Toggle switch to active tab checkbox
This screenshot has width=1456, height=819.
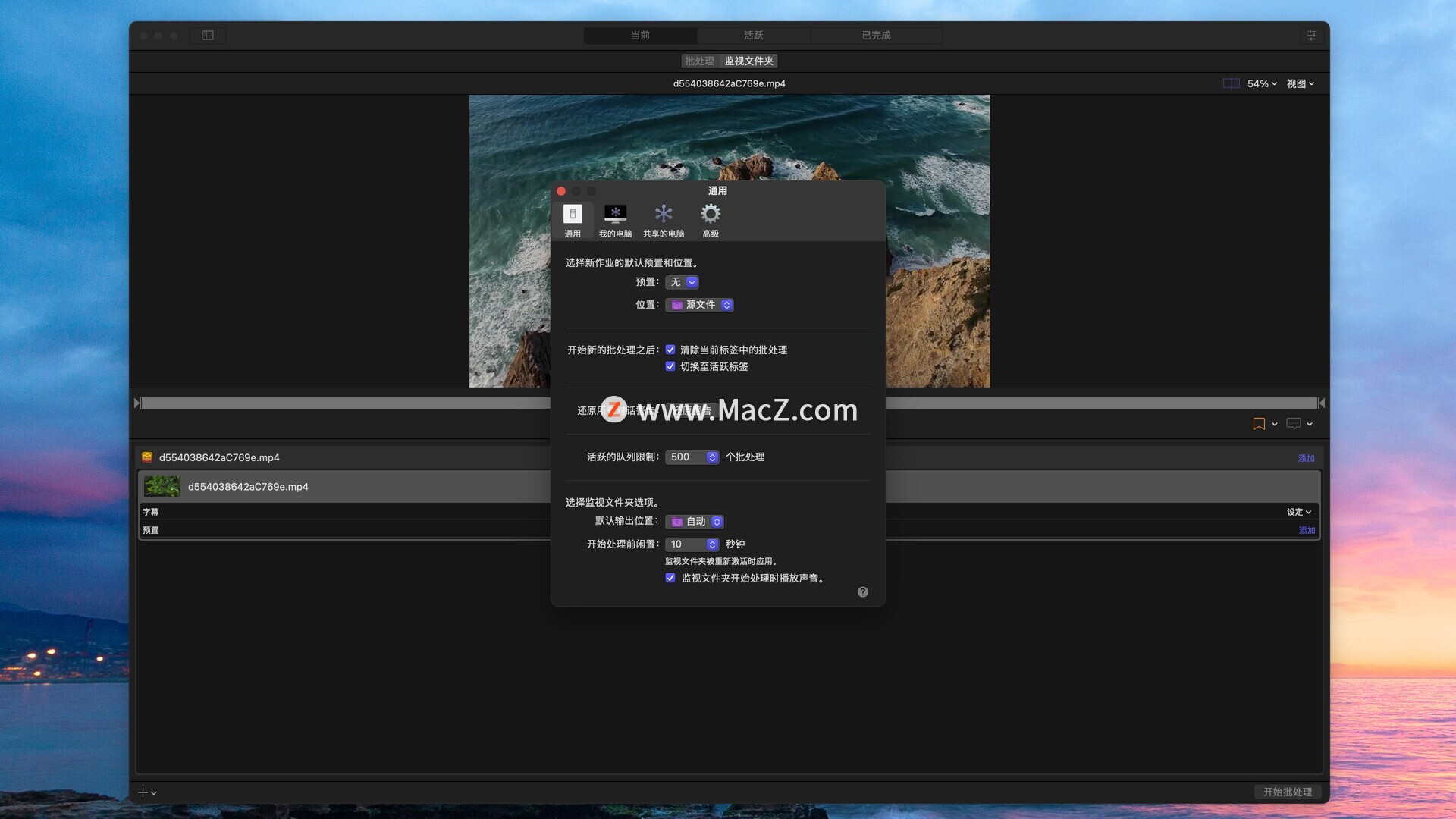(x=670, y=366)
